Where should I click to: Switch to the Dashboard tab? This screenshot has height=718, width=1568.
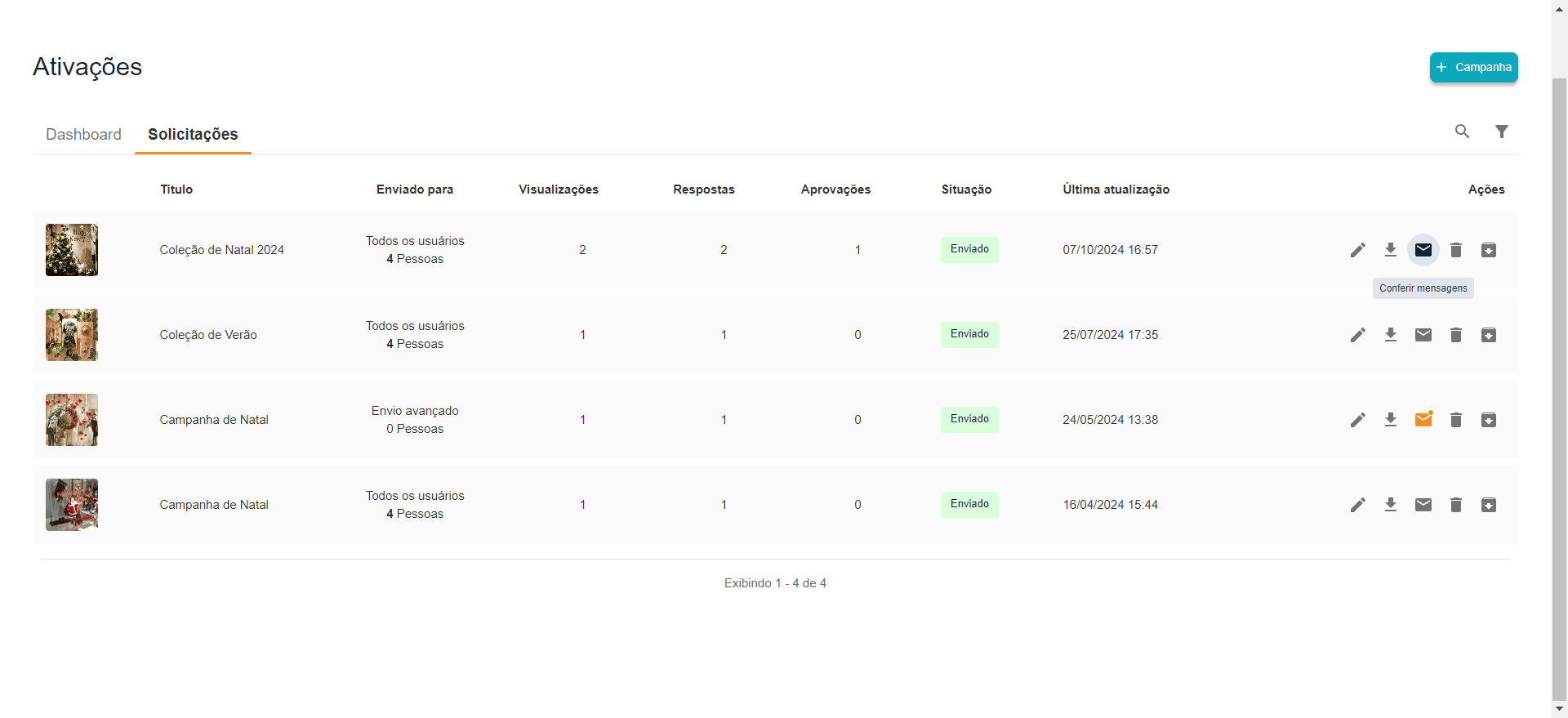click(83, 134)
